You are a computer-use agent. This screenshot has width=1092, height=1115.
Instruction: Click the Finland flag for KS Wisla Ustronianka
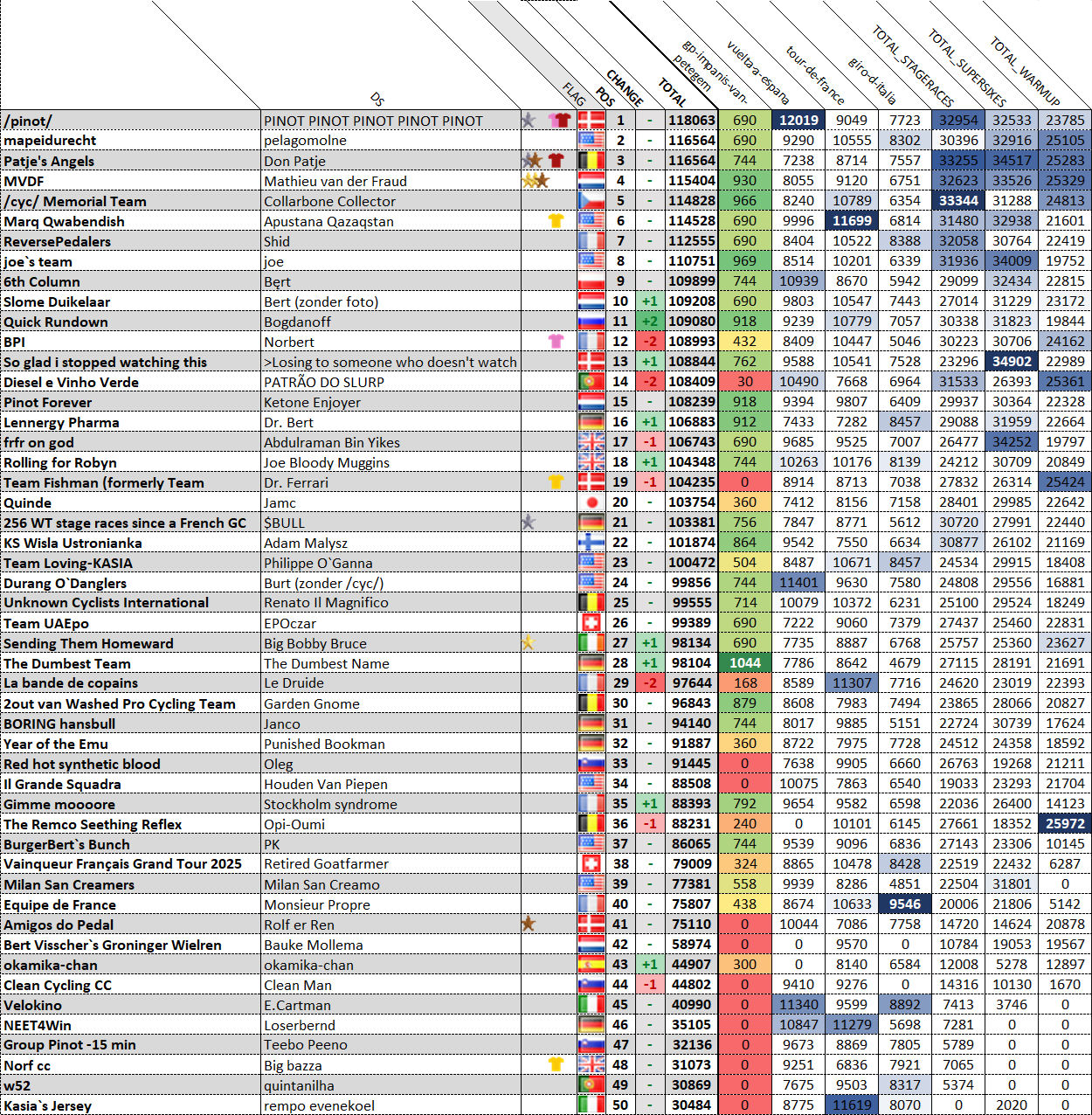(x=591, y=542)
